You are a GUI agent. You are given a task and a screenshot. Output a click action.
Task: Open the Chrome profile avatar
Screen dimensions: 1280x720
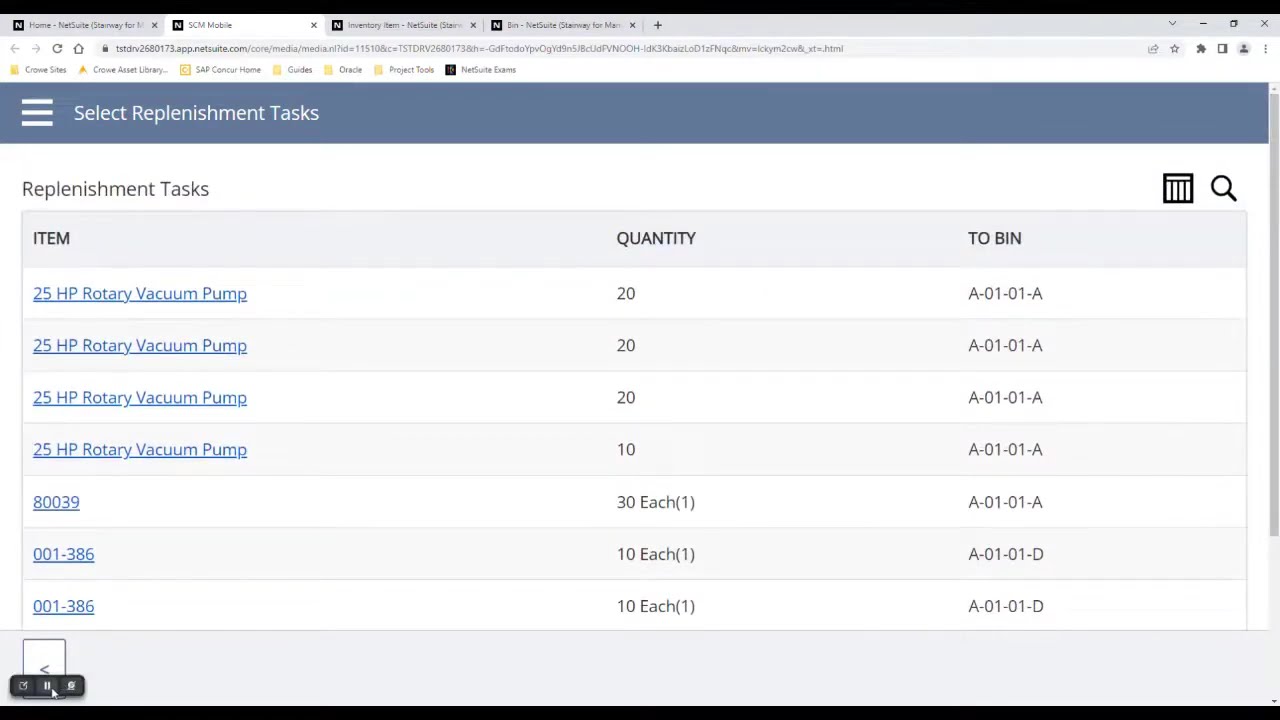(1244, 48)
